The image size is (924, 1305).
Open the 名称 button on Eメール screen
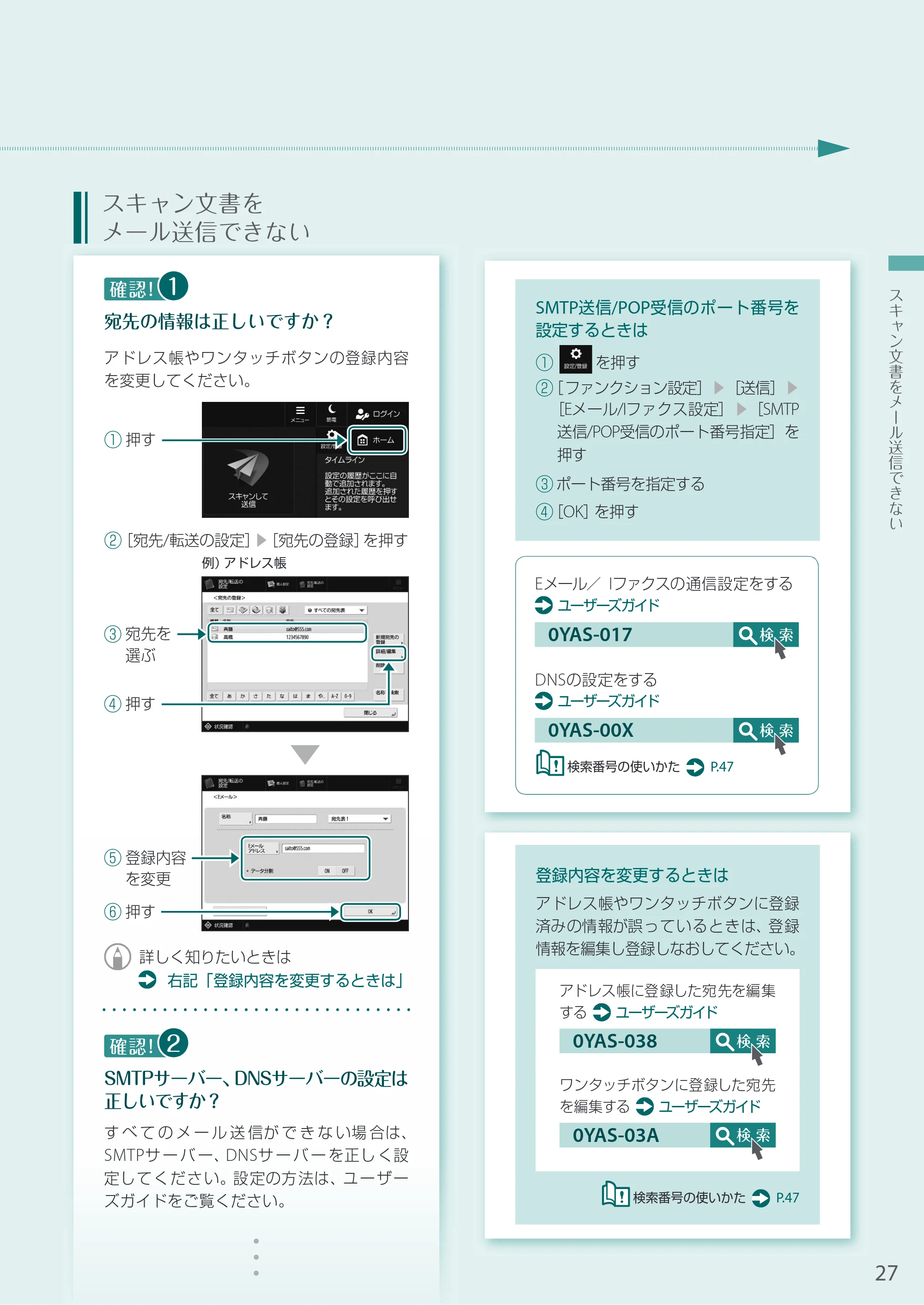pyautogui.click(x=235, y=818)
